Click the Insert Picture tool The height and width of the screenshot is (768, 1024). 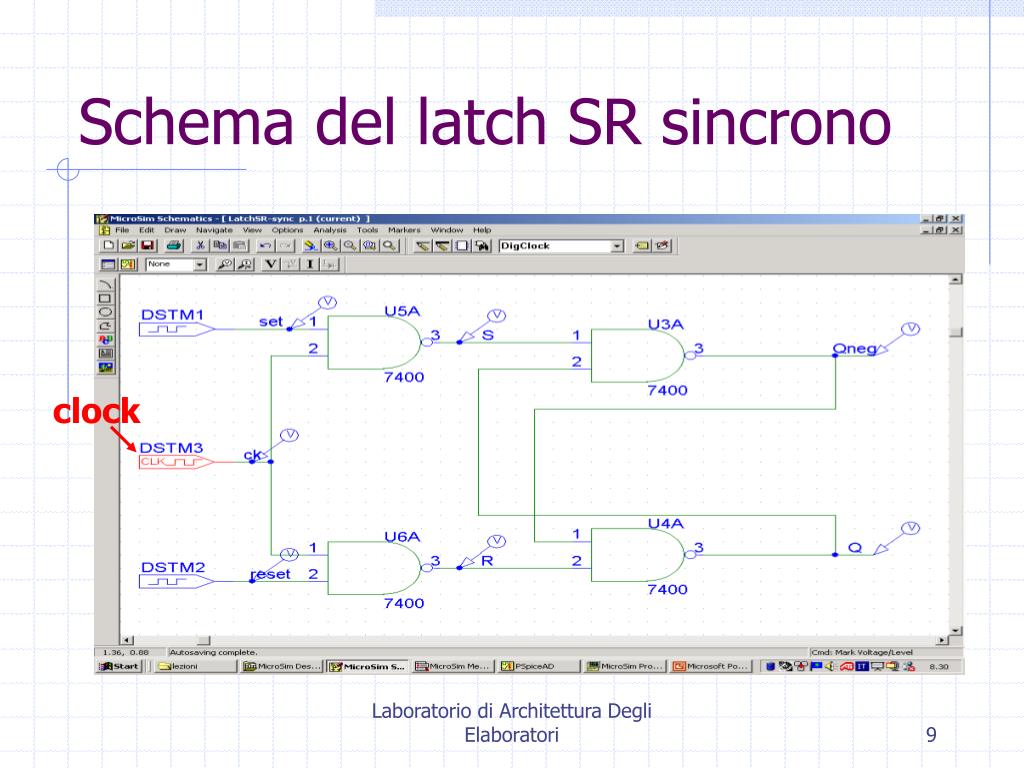(x=105, y=368)
